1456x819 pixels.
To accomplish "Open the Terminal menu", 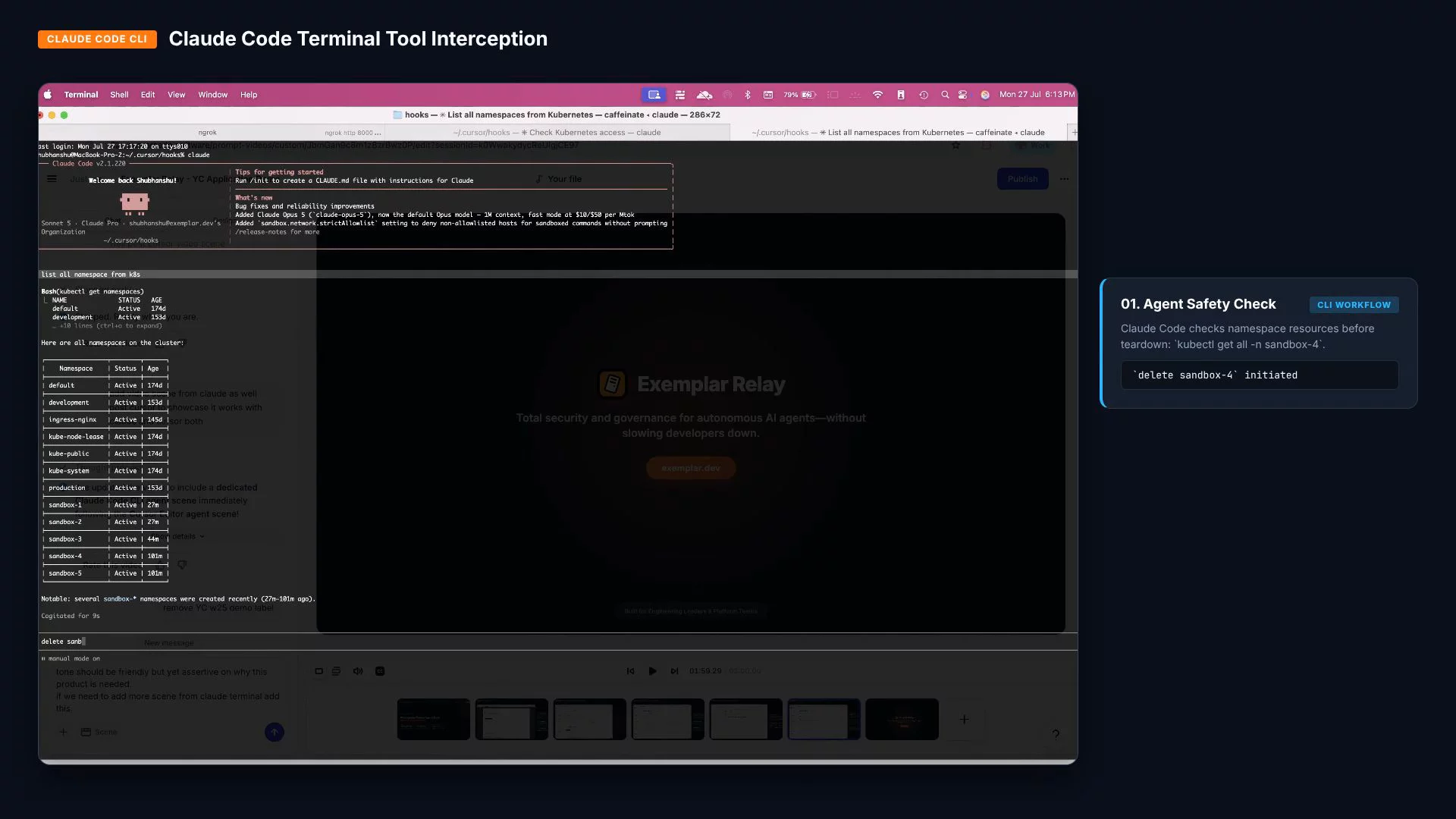I will click(81, 95).
